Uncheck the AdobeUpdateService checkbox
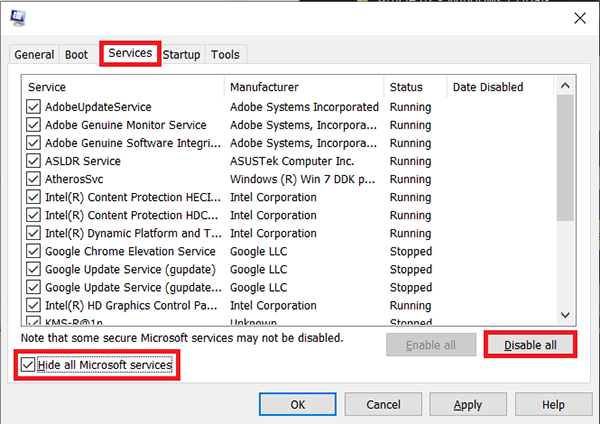 click(x=33, y=107)
